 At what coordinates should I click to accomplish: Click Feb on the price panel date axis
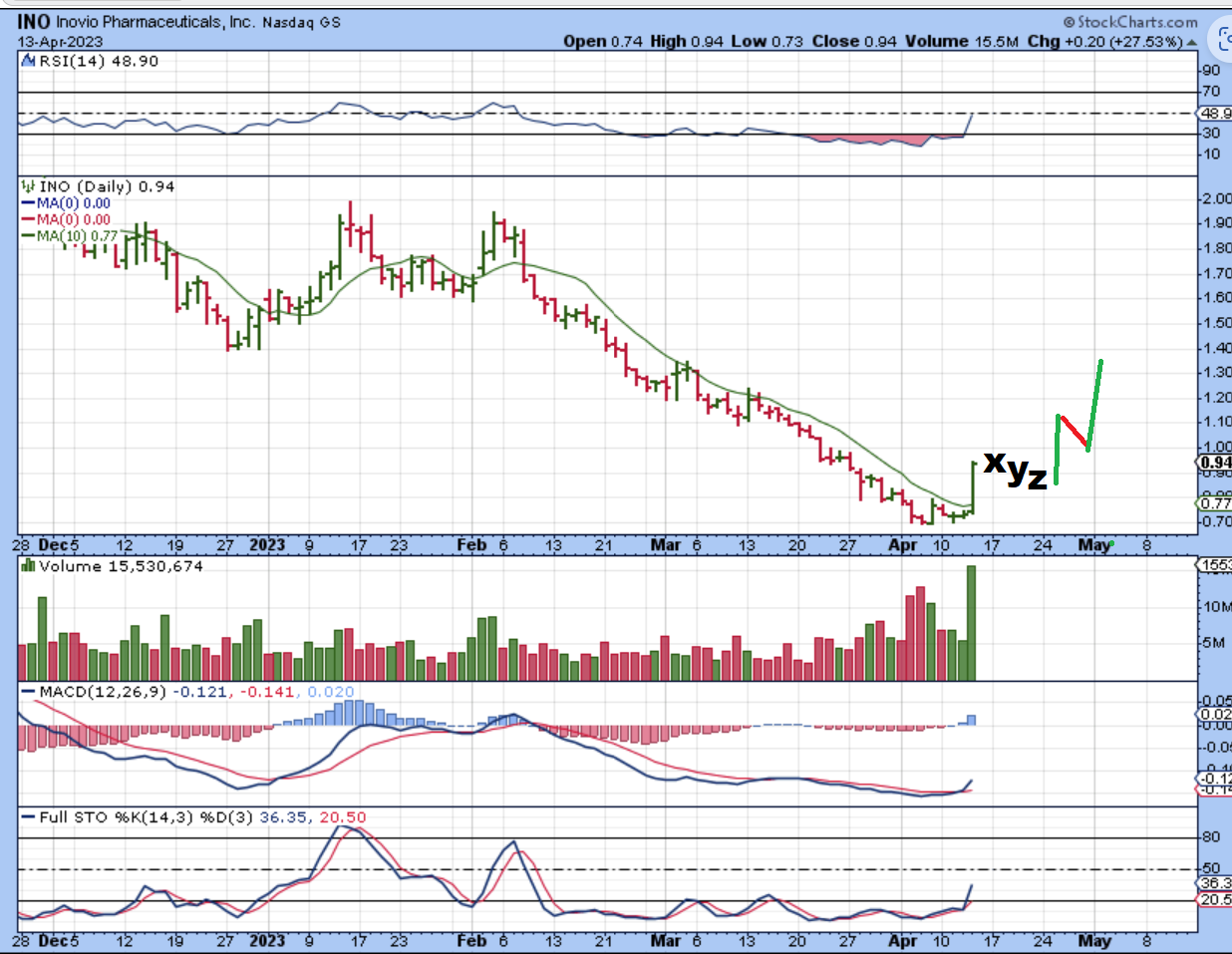pyautogui.click(x=471, y=545)
